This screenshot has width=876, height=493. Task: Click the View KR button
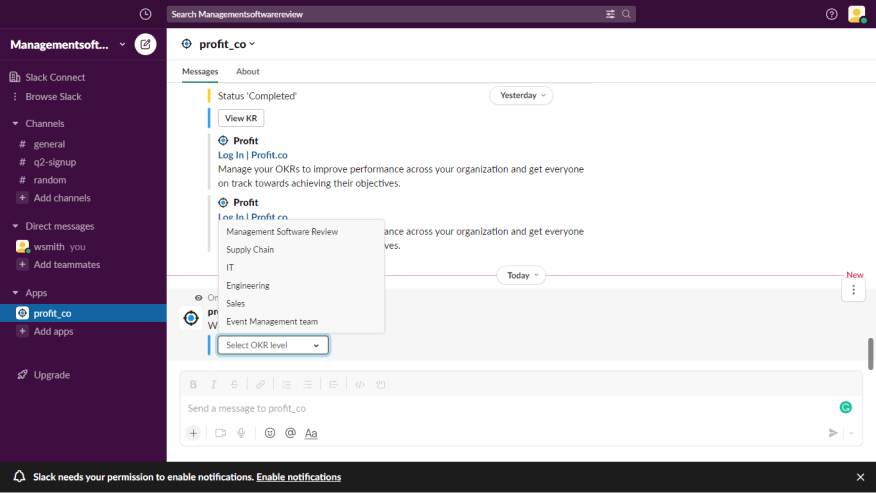(241, 118)
